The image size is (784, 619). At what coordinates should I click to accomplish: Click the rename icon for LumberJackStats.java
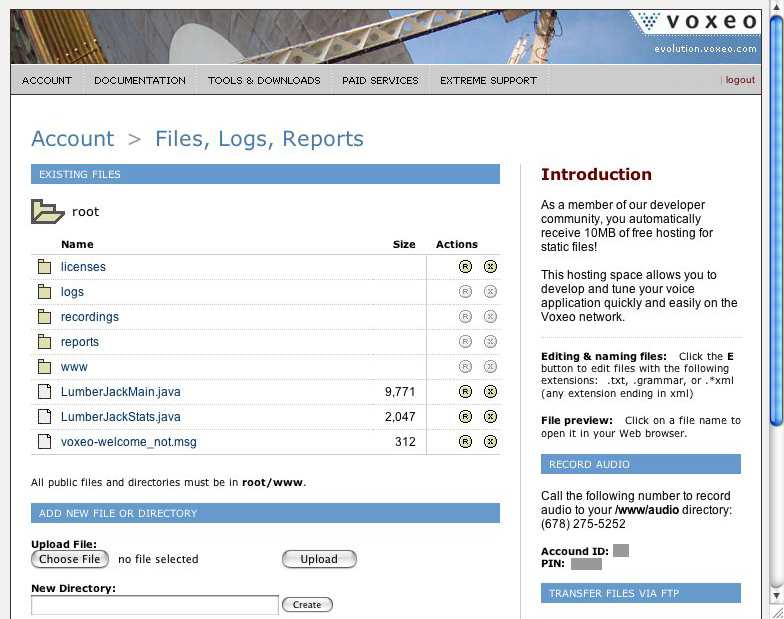pos(465,416)
